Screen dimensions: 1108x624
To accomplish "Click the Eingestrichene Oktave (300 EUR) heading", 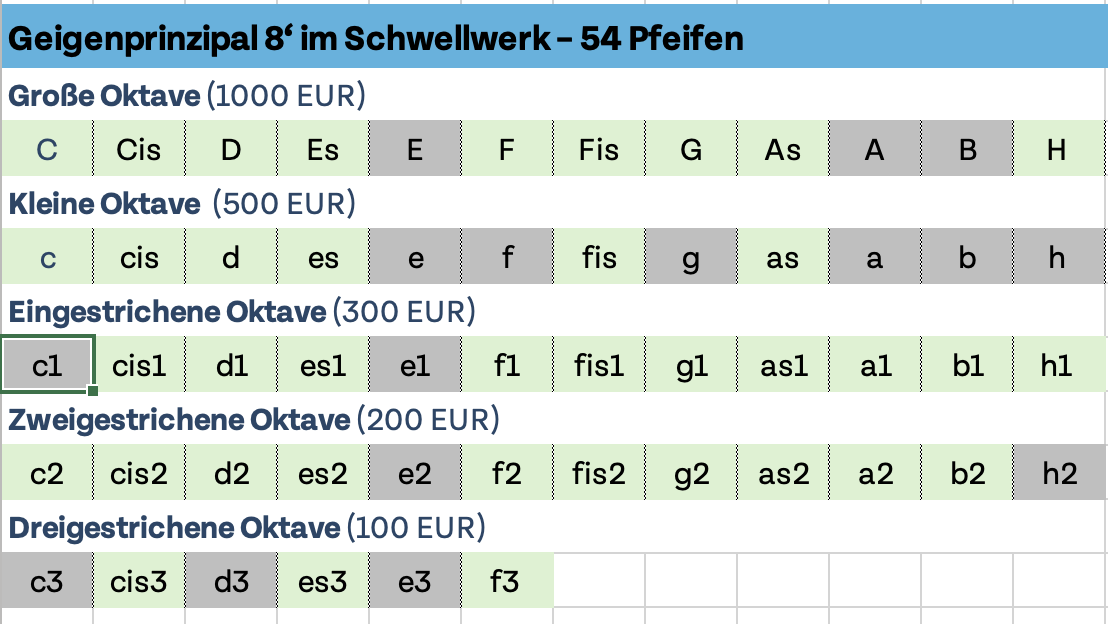I will [242, 312].
